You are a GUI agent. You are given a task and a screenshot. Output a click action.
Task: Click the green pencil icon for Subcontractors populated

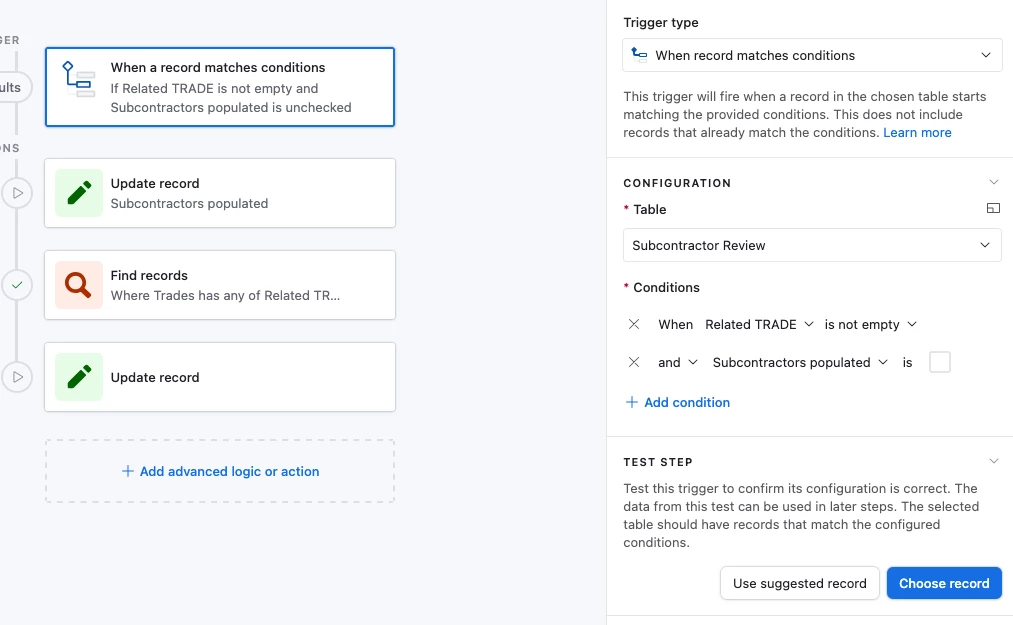(x=79, y=193)
